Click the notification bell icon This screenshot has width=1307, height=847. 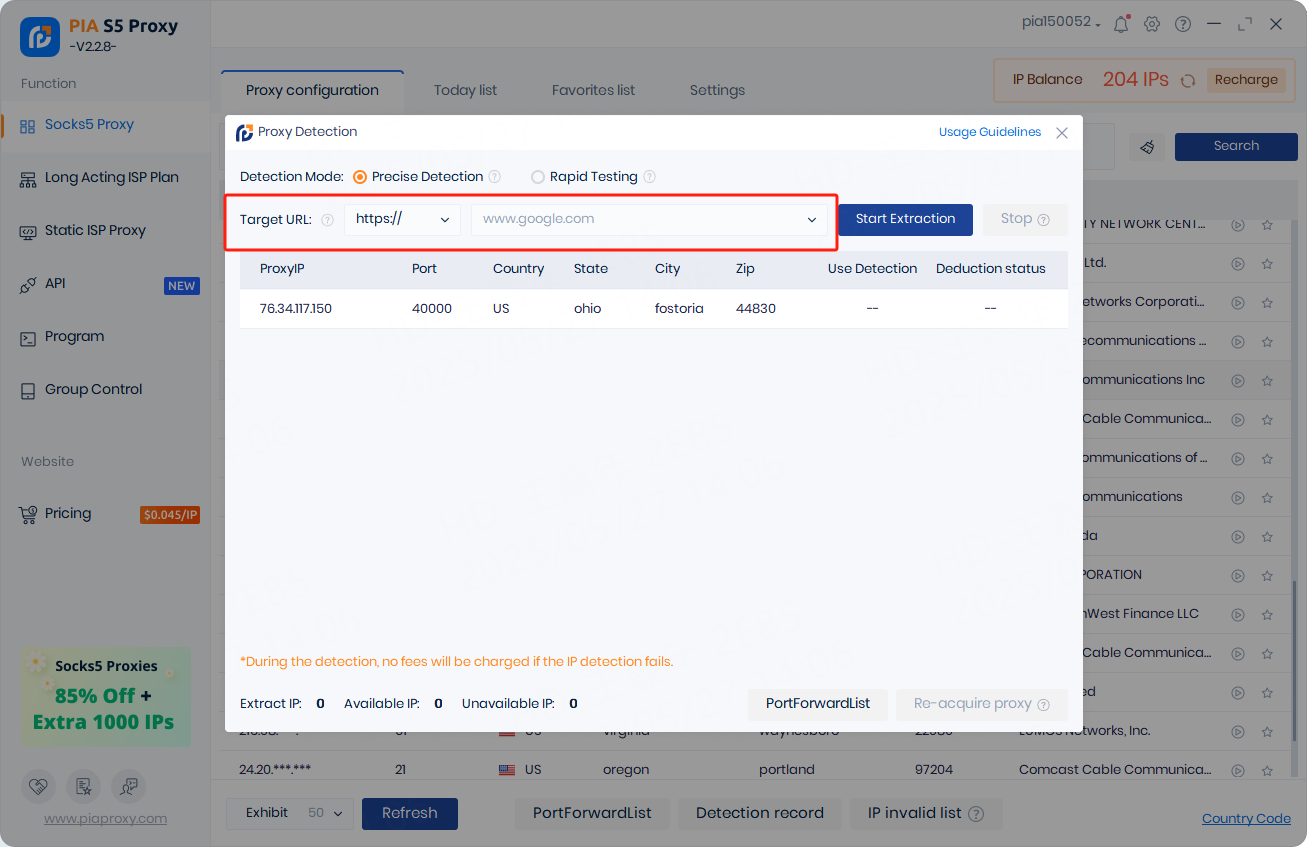(1120, 24)
